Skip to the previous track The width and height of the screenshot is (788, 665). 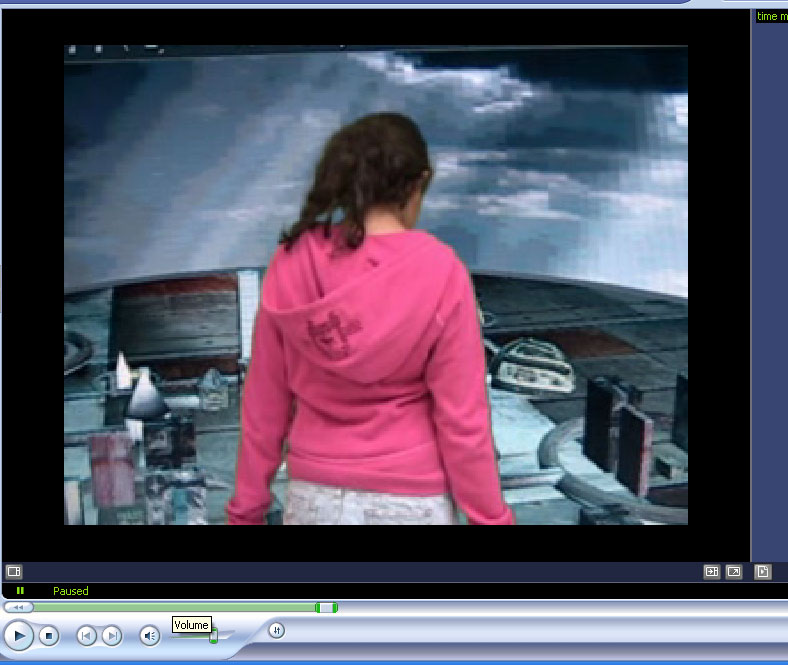pos(87,635)
